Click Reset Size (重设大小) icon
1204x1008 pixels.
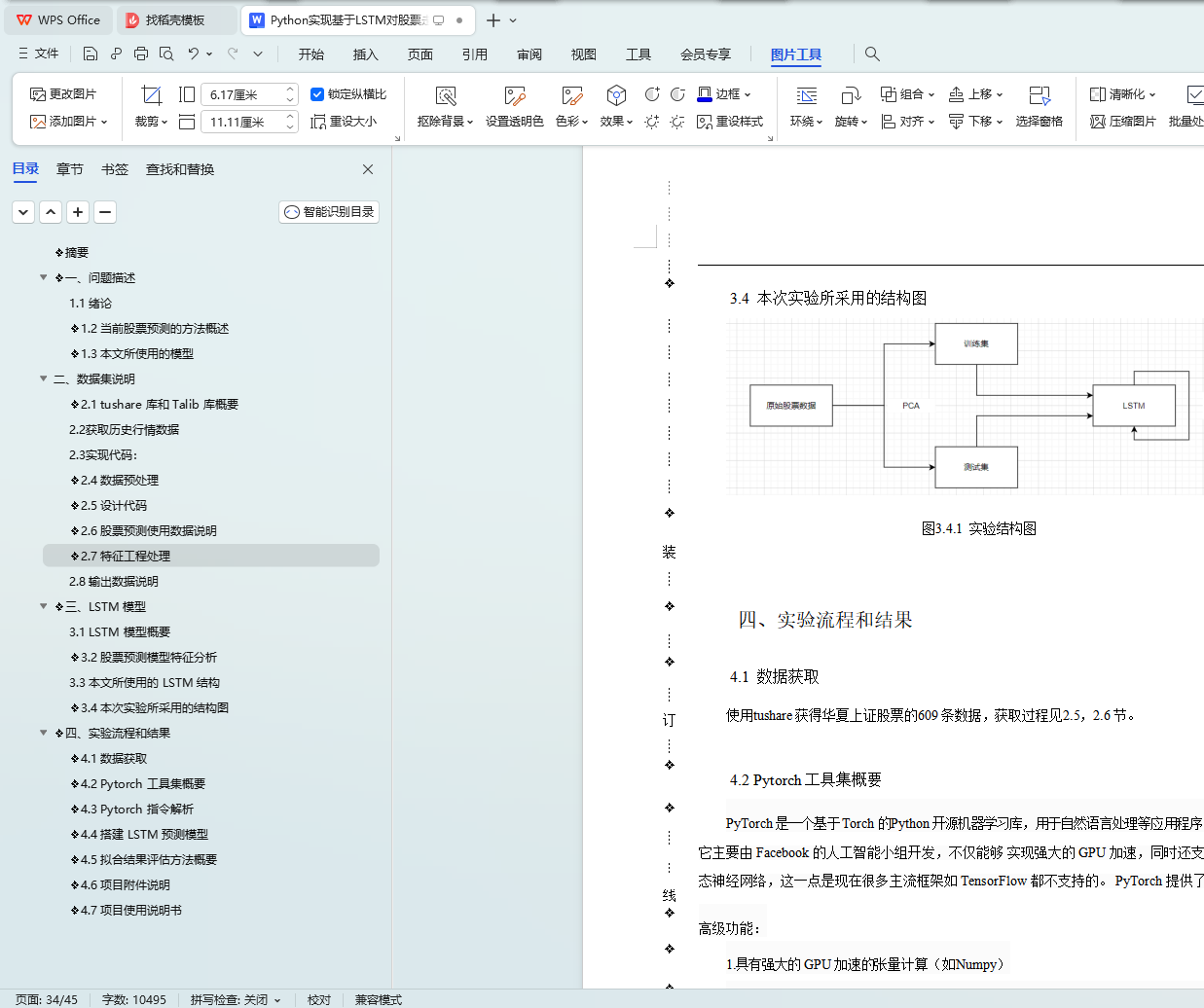pyautogui.click(x=318, y=122)
